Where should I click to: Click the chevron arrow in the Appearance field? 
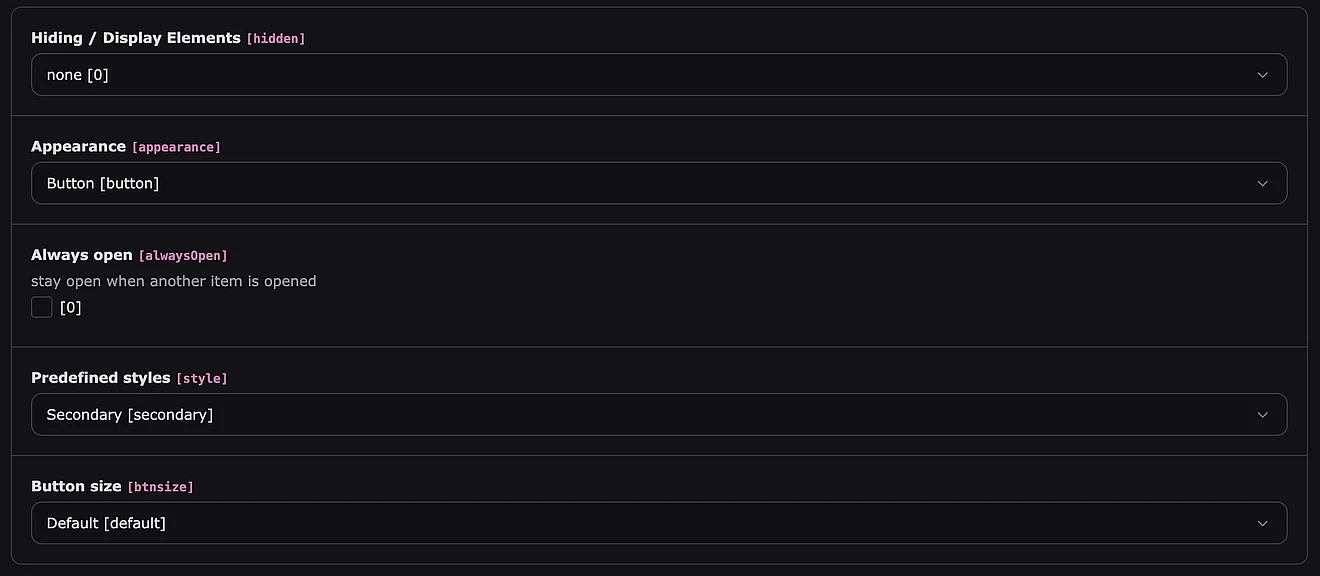pos(1262,184)
